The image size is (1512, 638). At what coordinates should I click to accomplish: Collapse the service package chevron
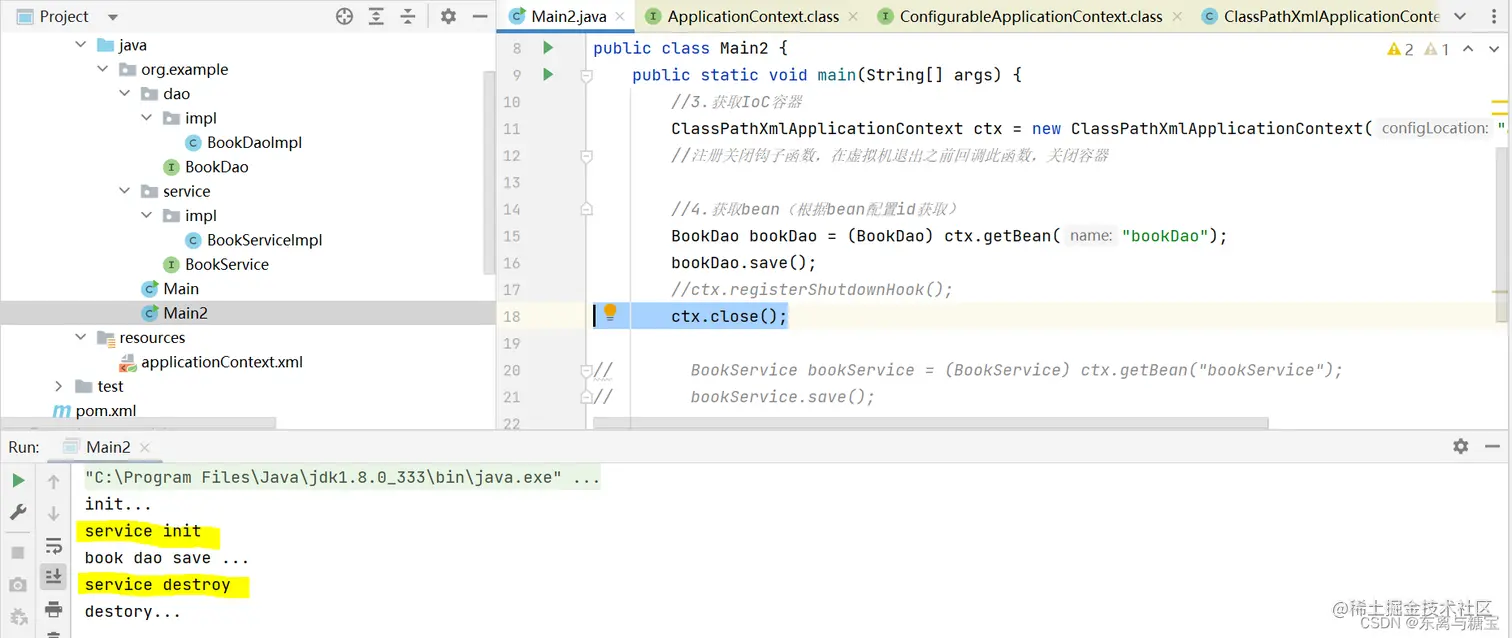[x=125, y=191]
